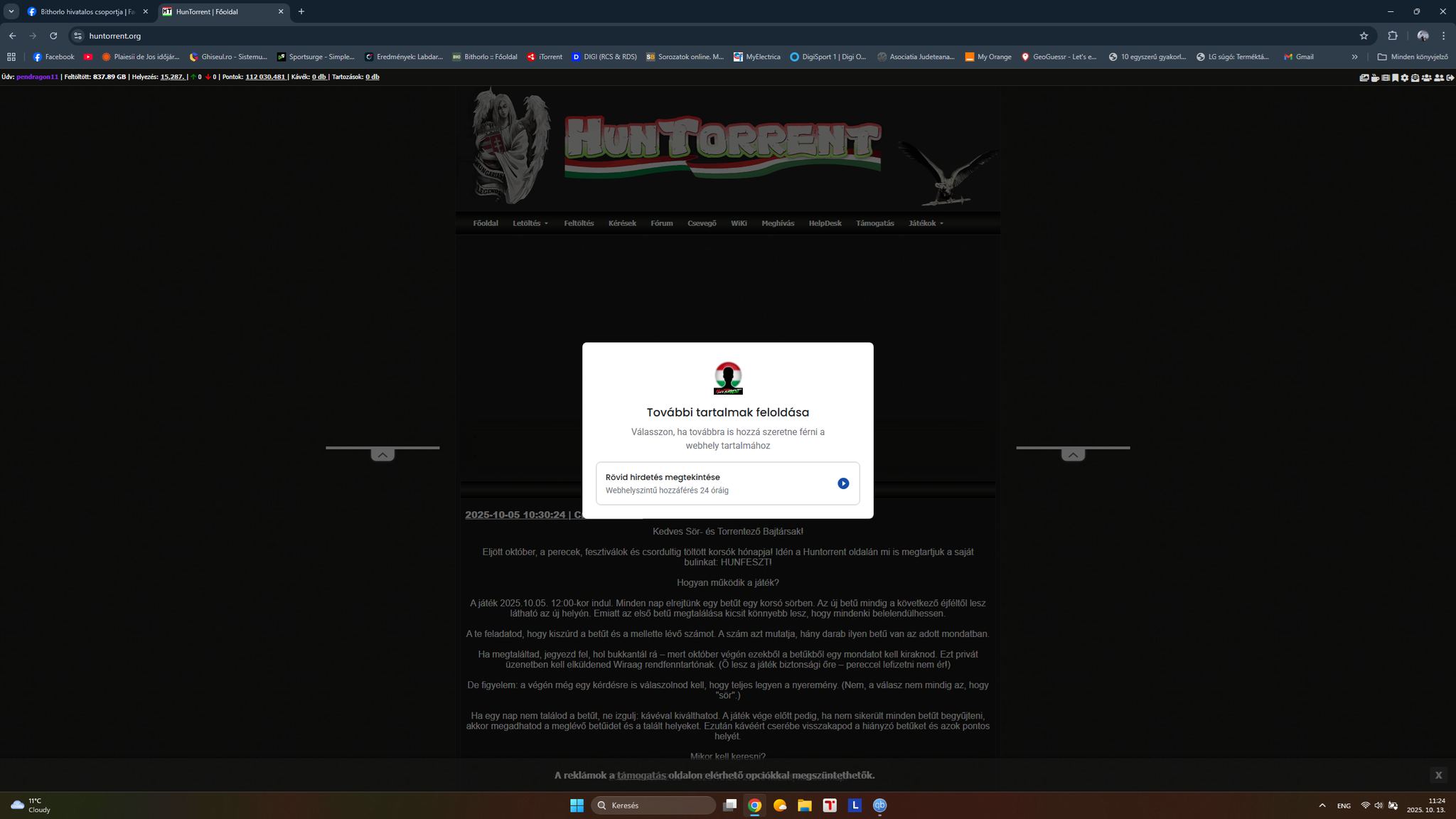The image size is (1456, 819).
Task: Switch to the Bithorlo hivatalos csoportja tab
Action: coord(87,12)
